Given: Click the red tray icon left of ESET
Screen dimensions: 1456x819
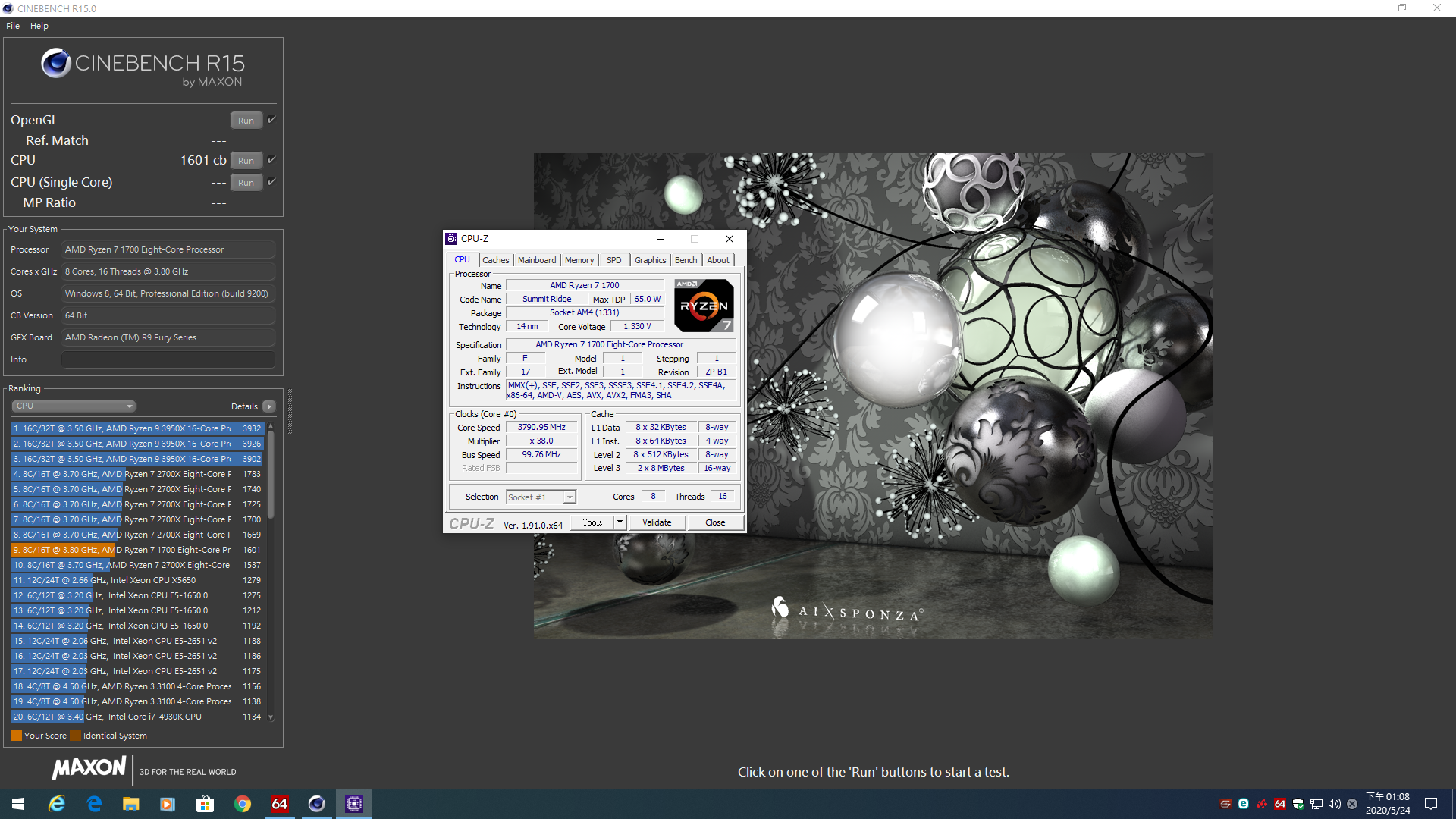Looking at the screenshot, I should click(x=1225, y=804).
